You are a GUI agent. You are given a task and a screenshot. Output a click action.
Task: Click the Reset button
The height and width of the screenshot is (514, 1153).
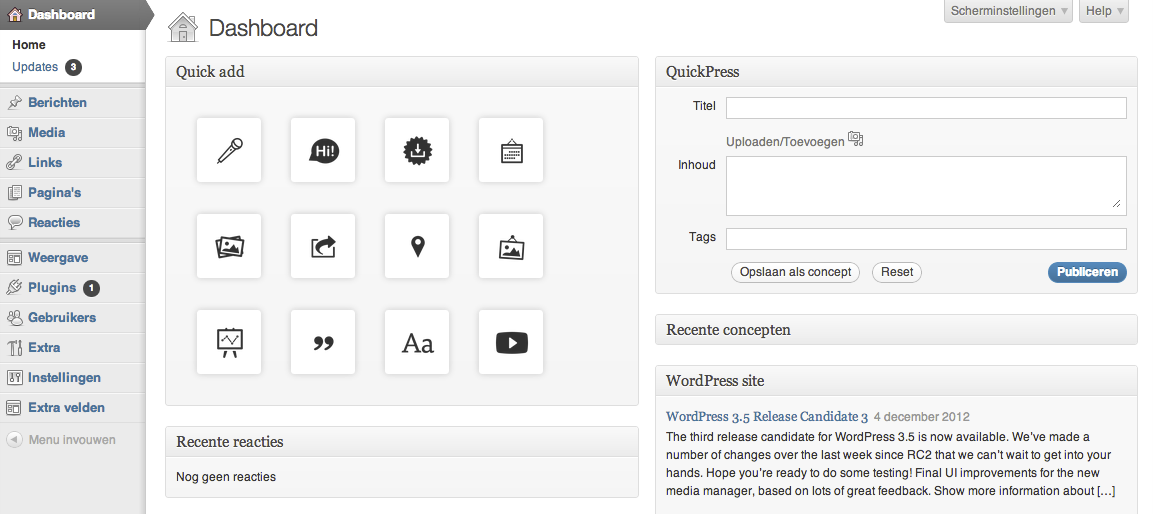click(x=896, y=272)
